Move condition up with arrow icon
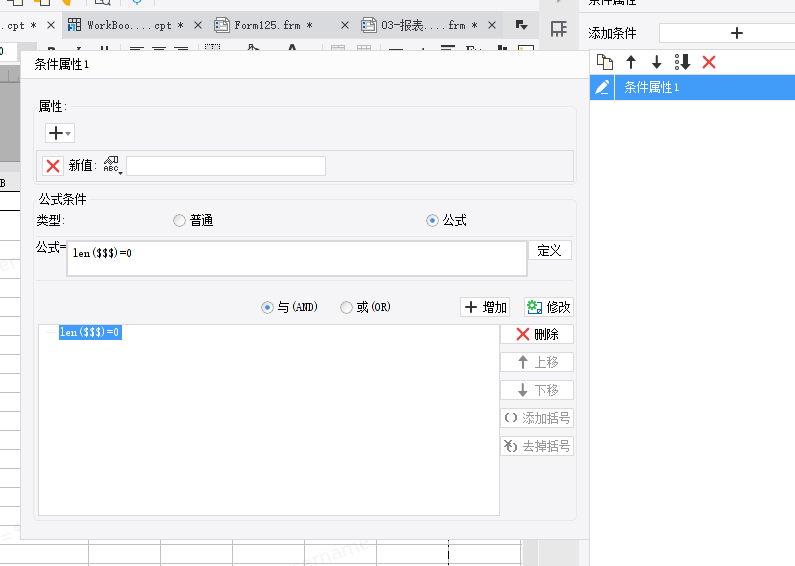 pyautogui.click(x=631, y=62)
